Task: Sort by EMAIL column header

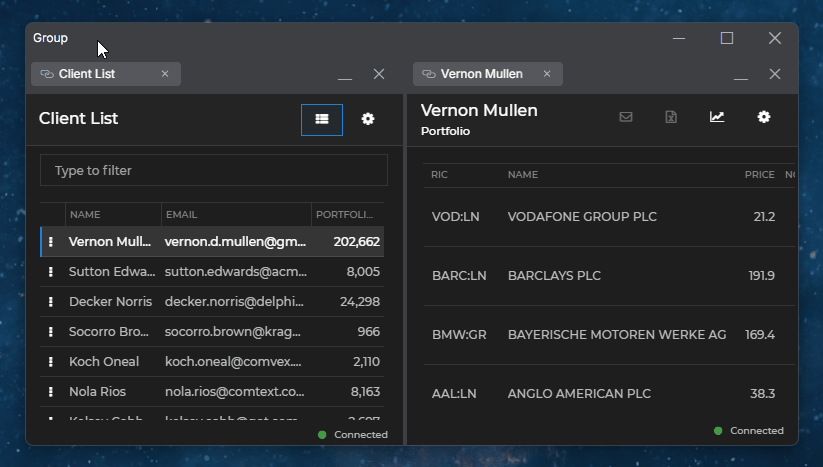Action: coord(182,215)
